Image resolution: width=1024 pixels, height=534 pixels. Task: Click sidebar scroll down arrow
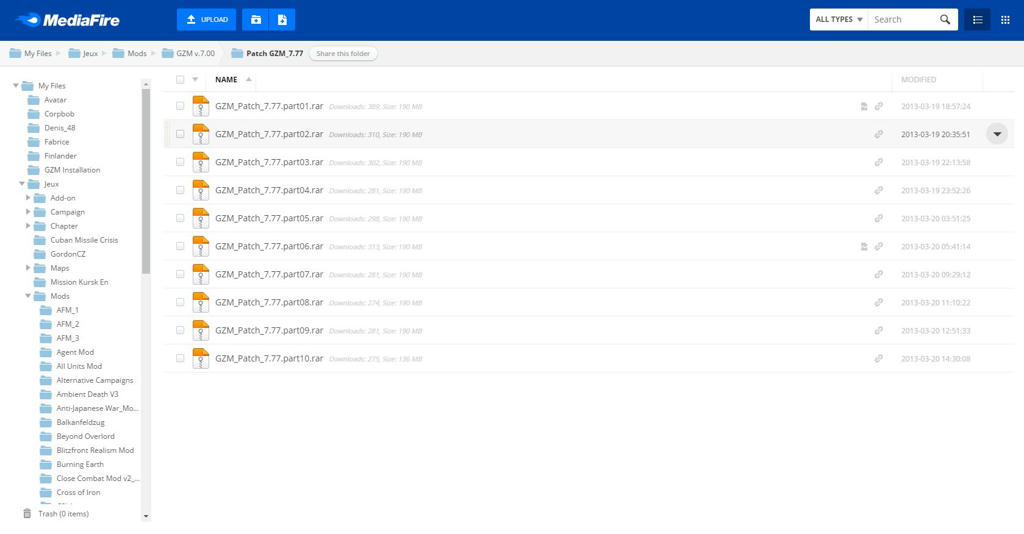(x=146, y=516)
